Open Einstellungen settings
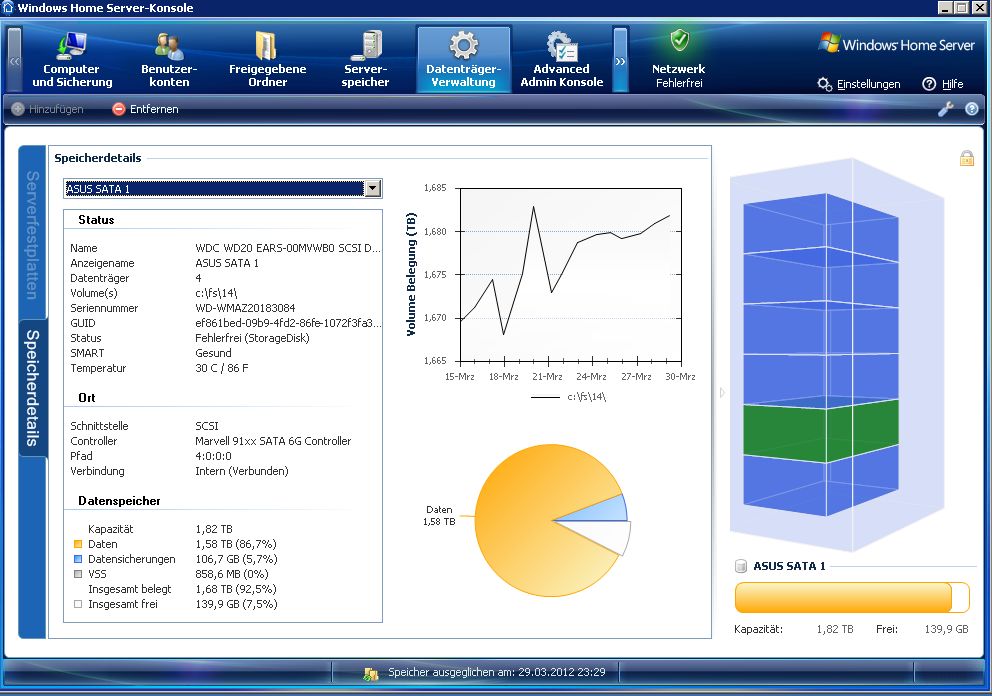This screenshot has height=696, width=992. pos(859,84)
